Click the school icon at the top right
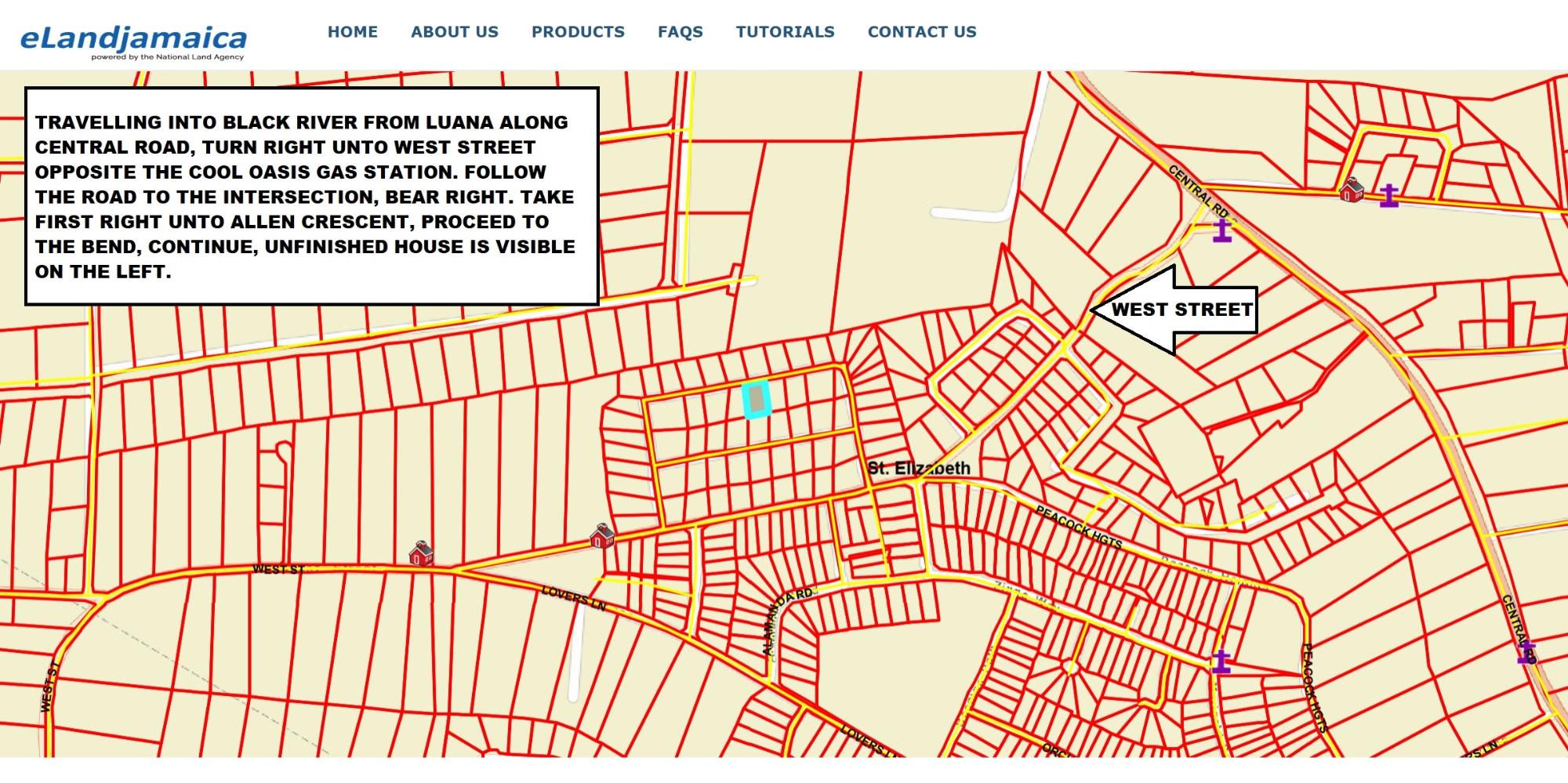Screen dimensions: 1568x783 click(x=1352, y=190)
